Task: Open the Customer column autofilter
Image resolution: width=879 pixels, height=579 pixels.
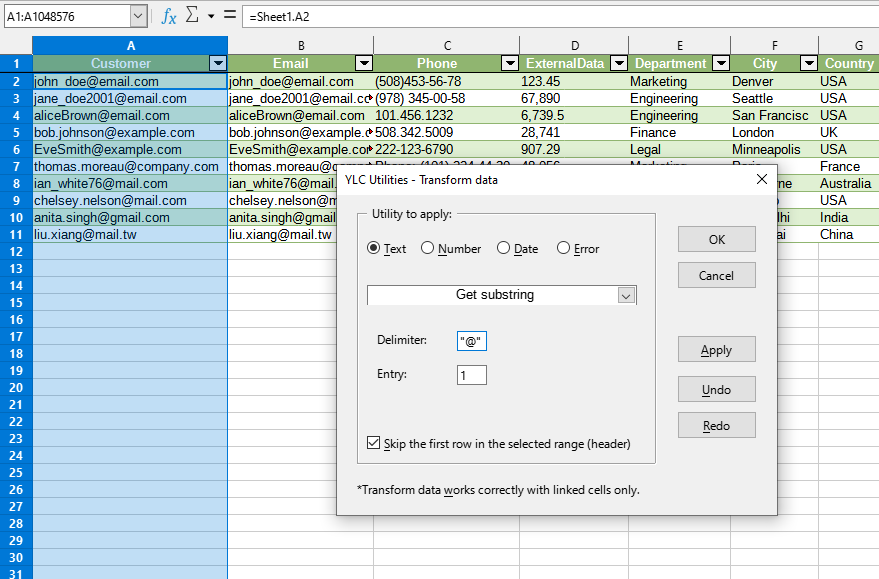Action: coord(217,63)
